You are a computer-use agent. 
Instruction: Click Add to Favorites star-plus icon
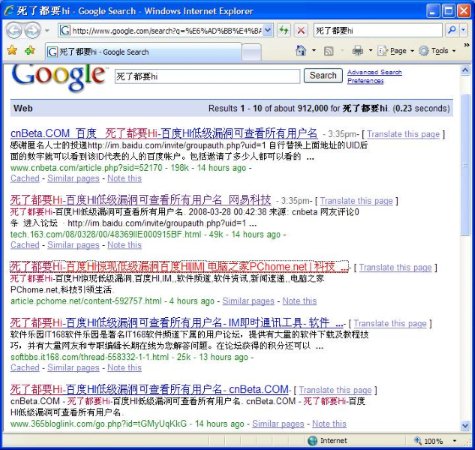point(30,51)
